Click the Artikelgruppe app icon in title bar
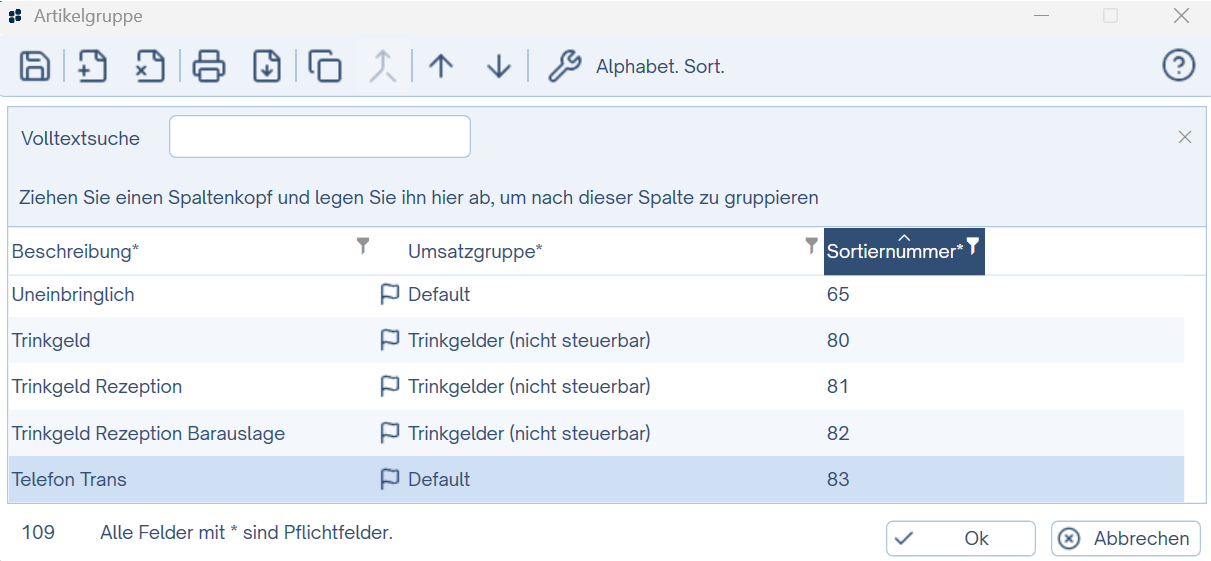 (16, 16)
